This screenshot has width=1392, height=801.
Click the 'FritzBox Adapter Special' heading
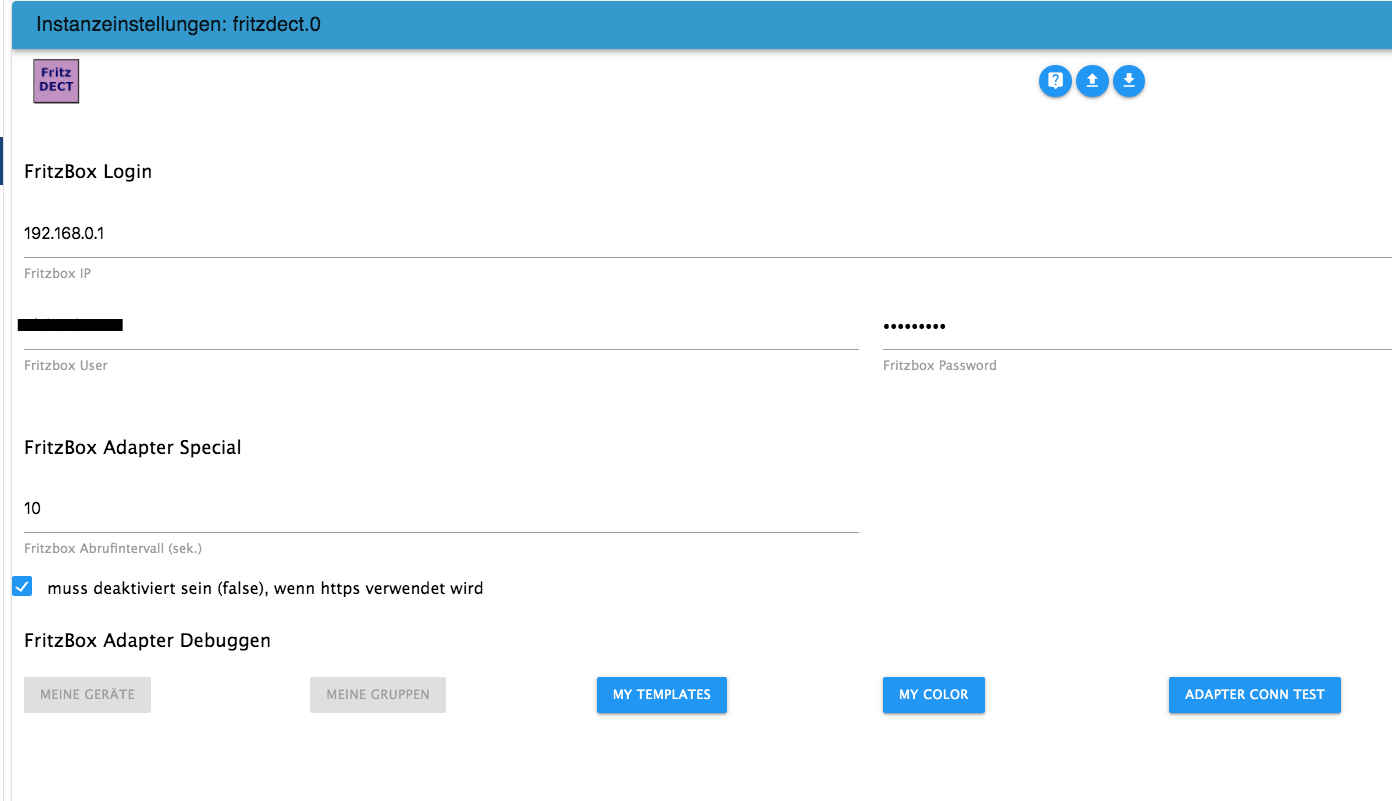(x=133, y=448)
